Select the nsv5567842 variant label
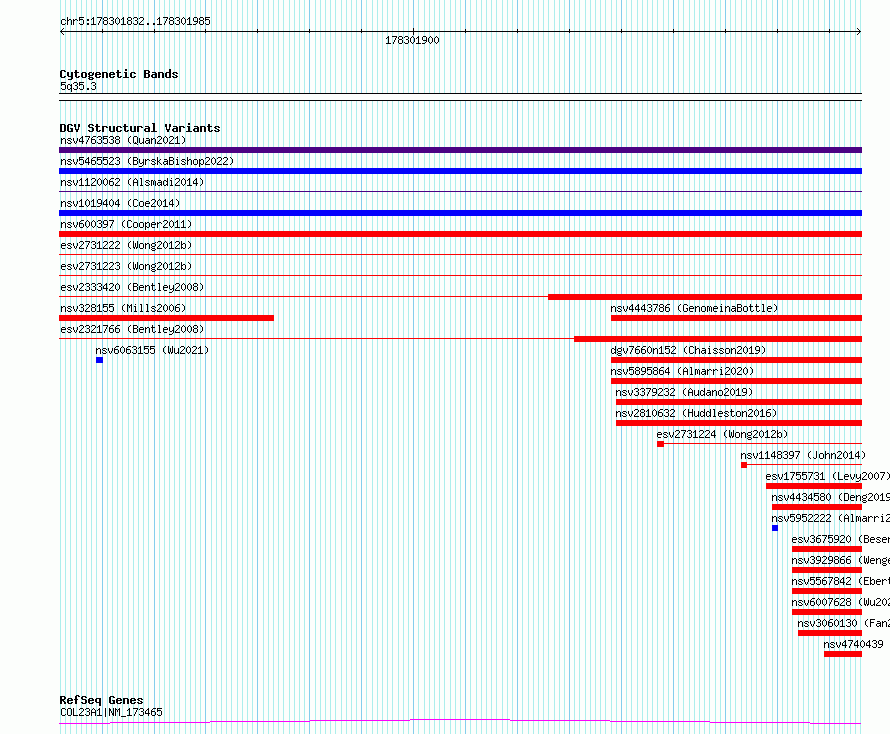890x734 pixels. click(x=840, y=581)
